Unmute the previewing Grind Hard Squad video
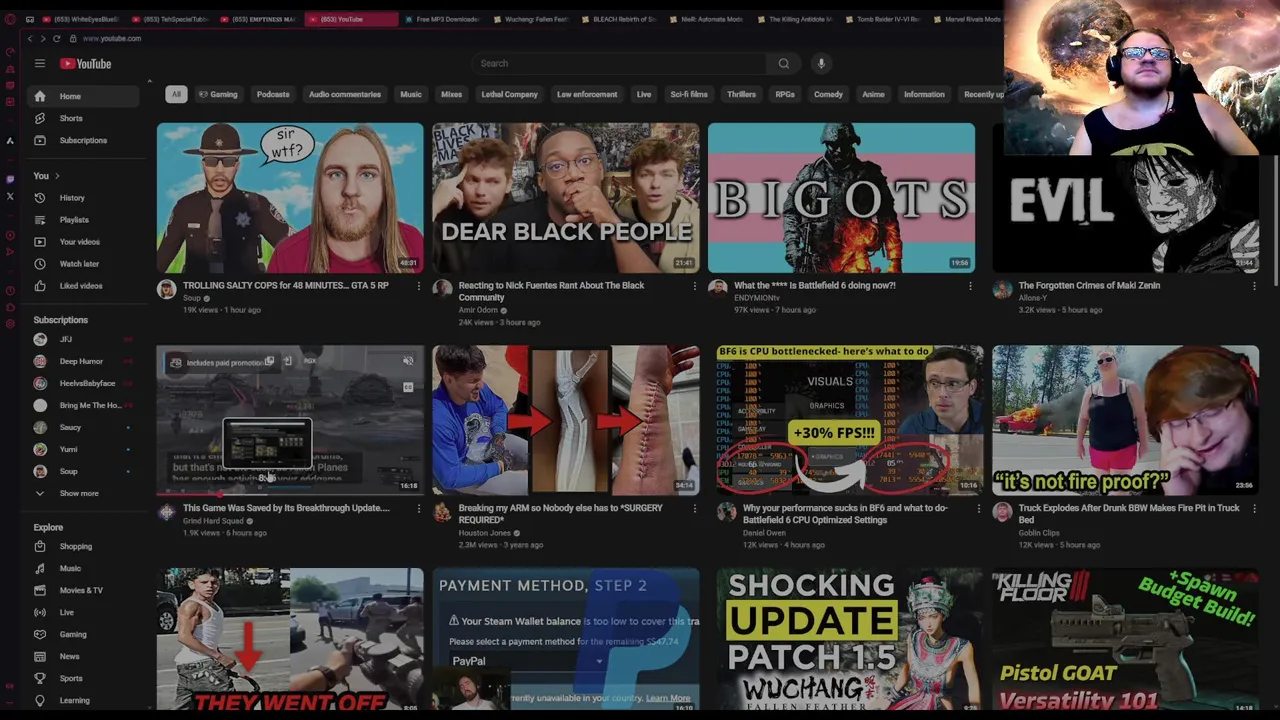 click(408, 361)
